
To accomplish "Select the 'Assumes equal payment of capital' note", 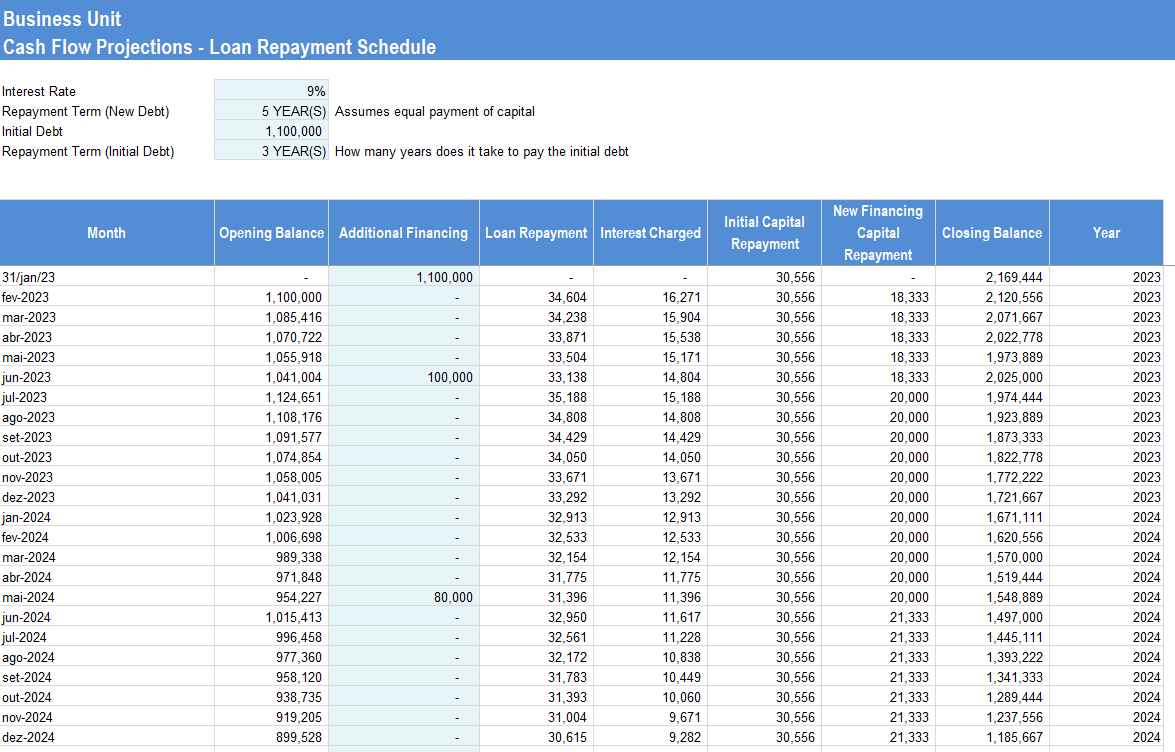I will pos(435,111).
